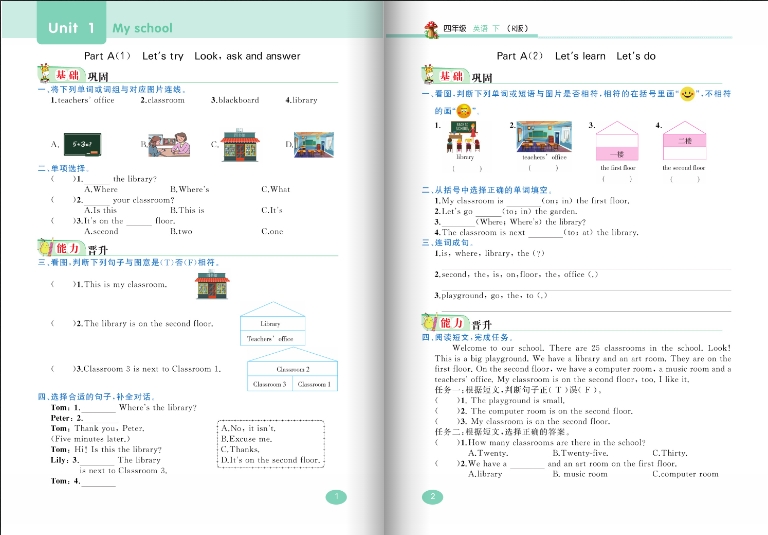This screenshot has height=535, width=768.
Task: Click the yellow smiley face icon
Action: pos(687,94)
